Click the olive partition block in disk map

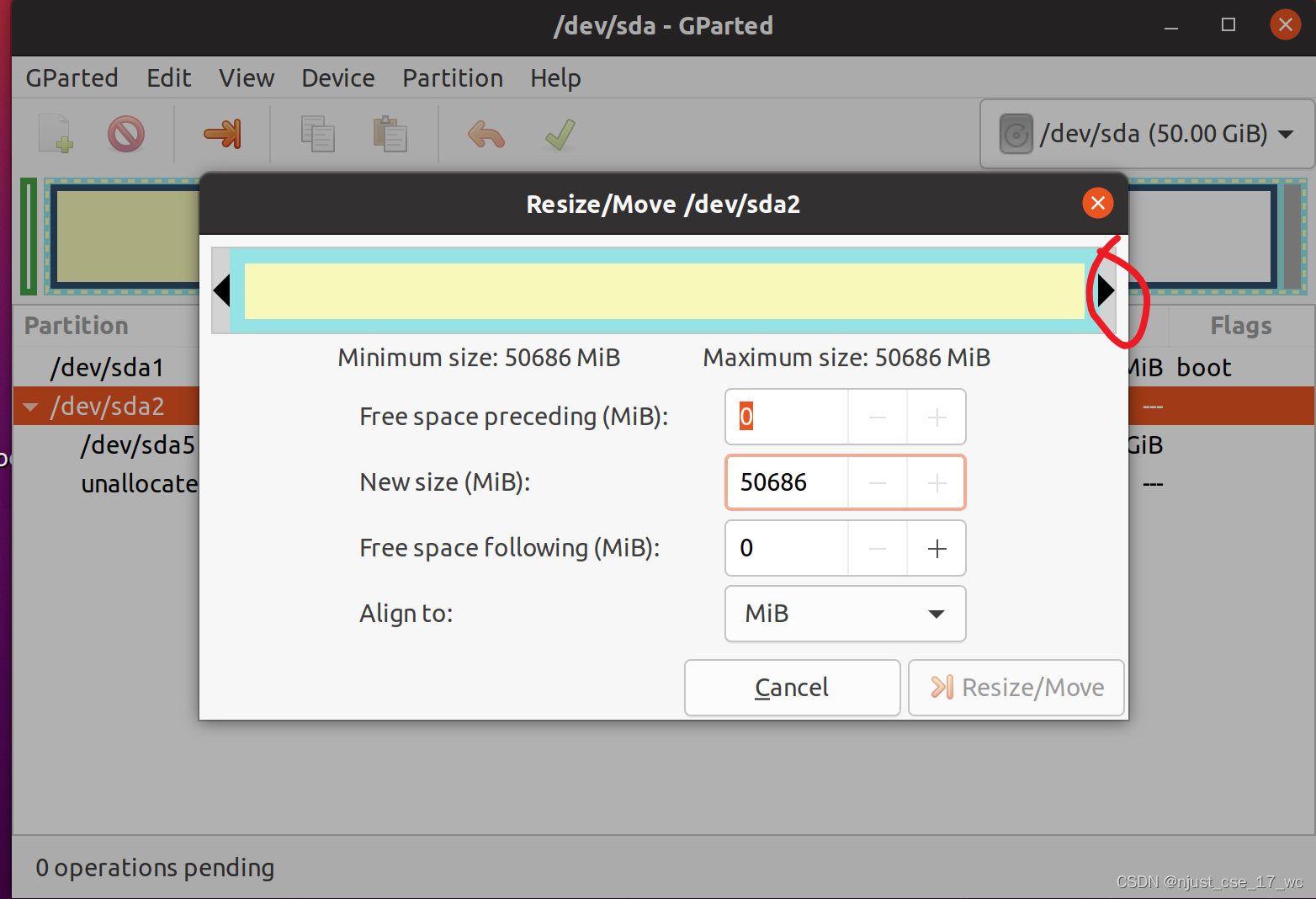[x=128, y=237]
